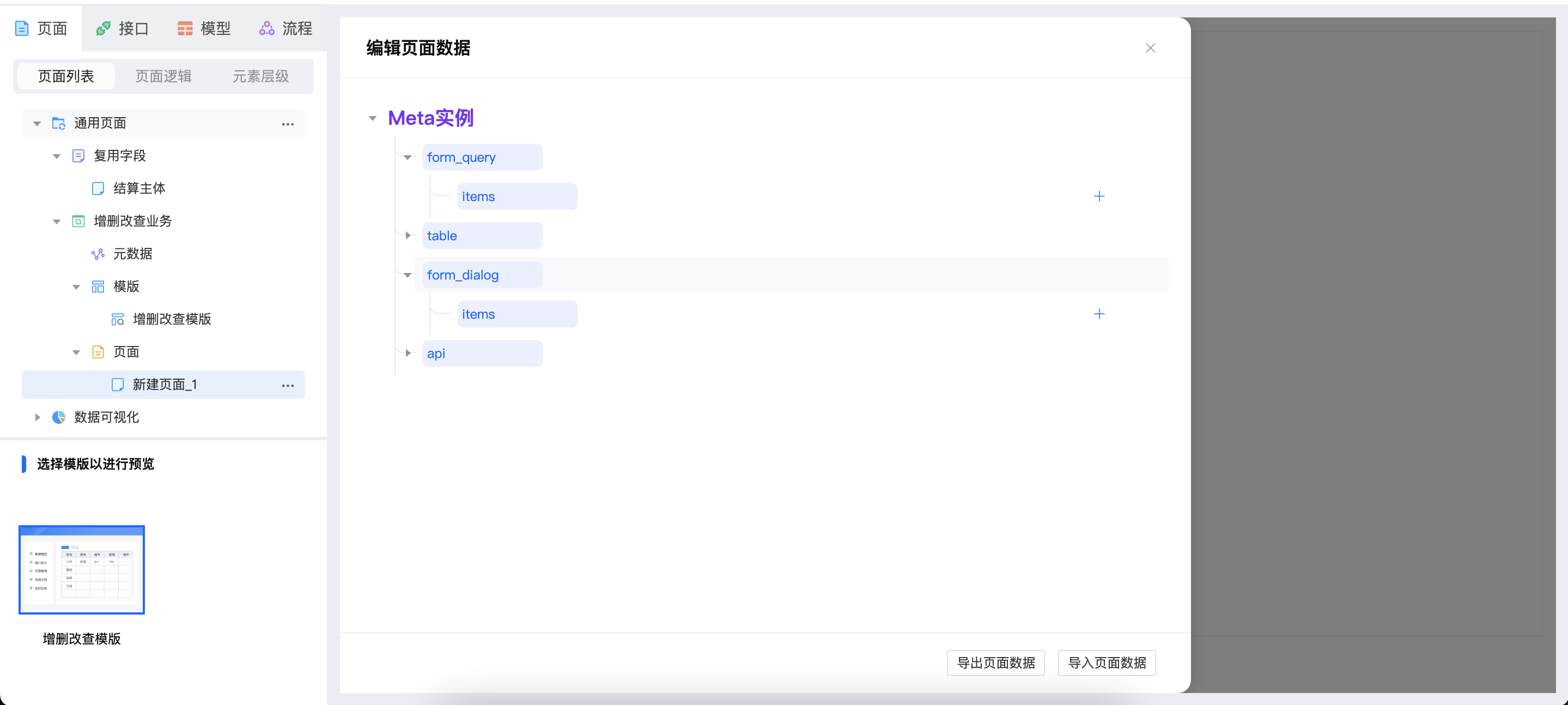Collapse the 模版 tree node
Image resolution: width=1568 pixels, height=705 pixels.
pyautogui.click(x=76, y=287)
